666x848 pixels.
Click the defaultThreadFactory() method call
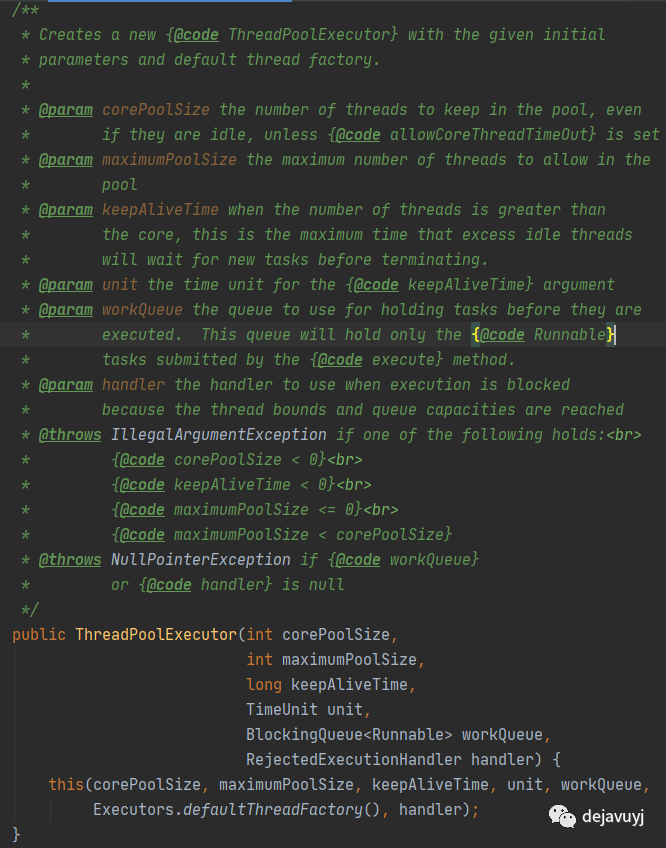(x=268, y=809)
